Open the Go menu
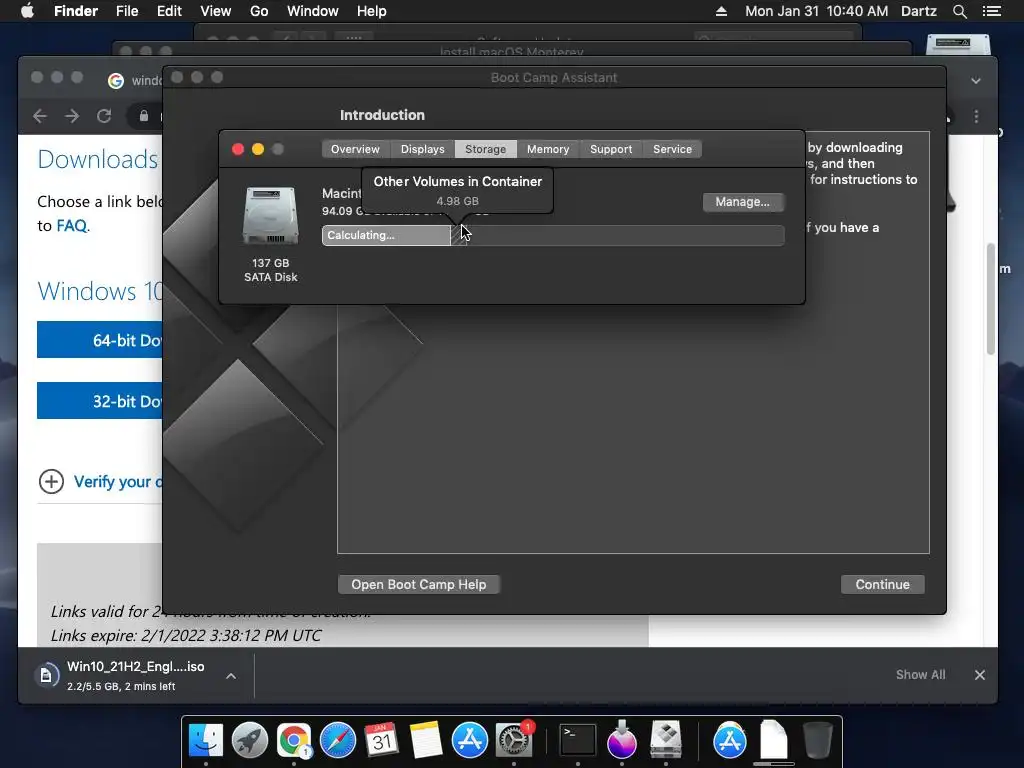This screenshot has width=1024, height=768. (259, 11)
